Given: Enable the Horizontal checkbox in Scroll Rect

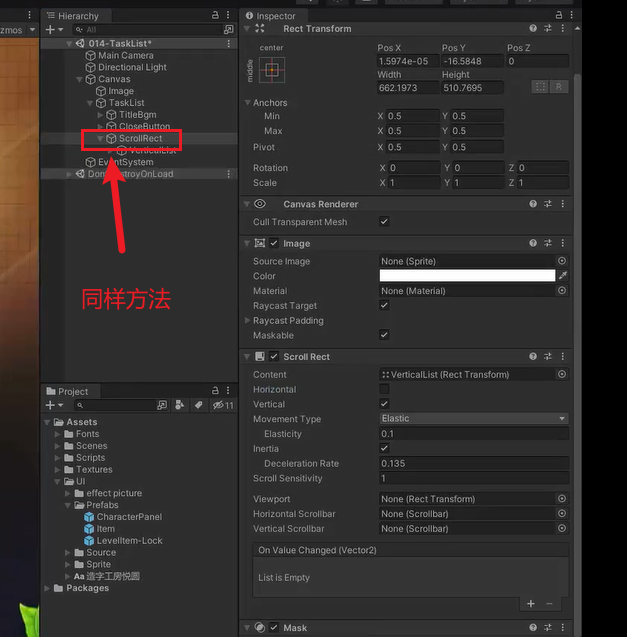Looking at the screenshot, I should [x=385, y=389].
